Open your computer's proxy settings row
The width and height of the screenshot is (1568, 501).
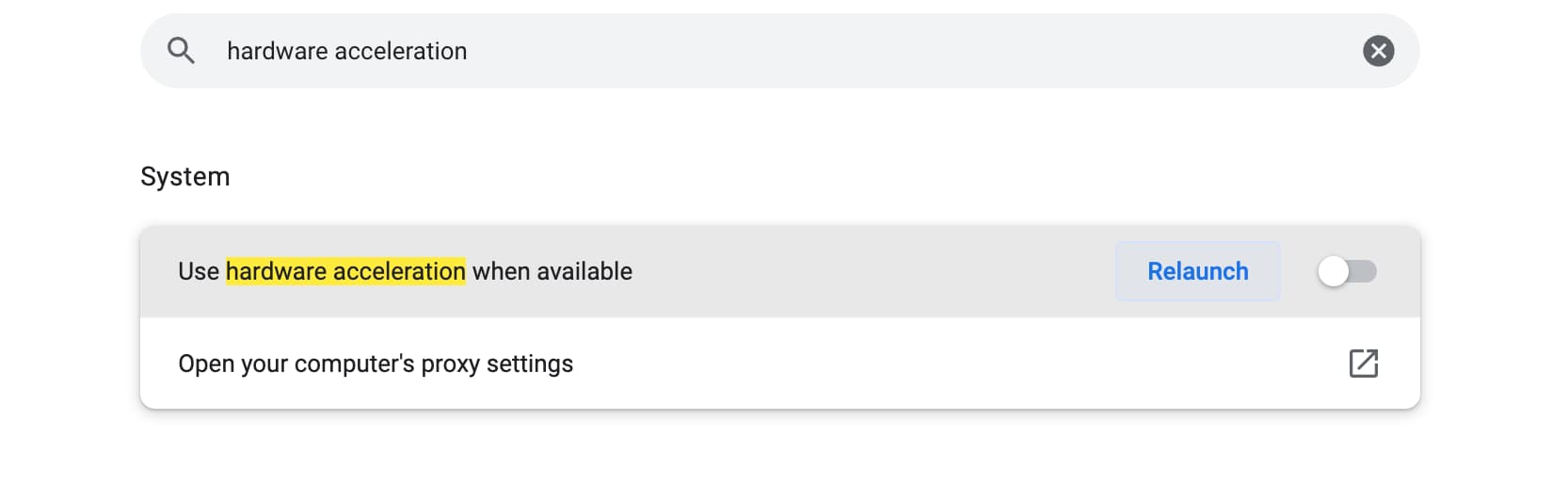780,364
